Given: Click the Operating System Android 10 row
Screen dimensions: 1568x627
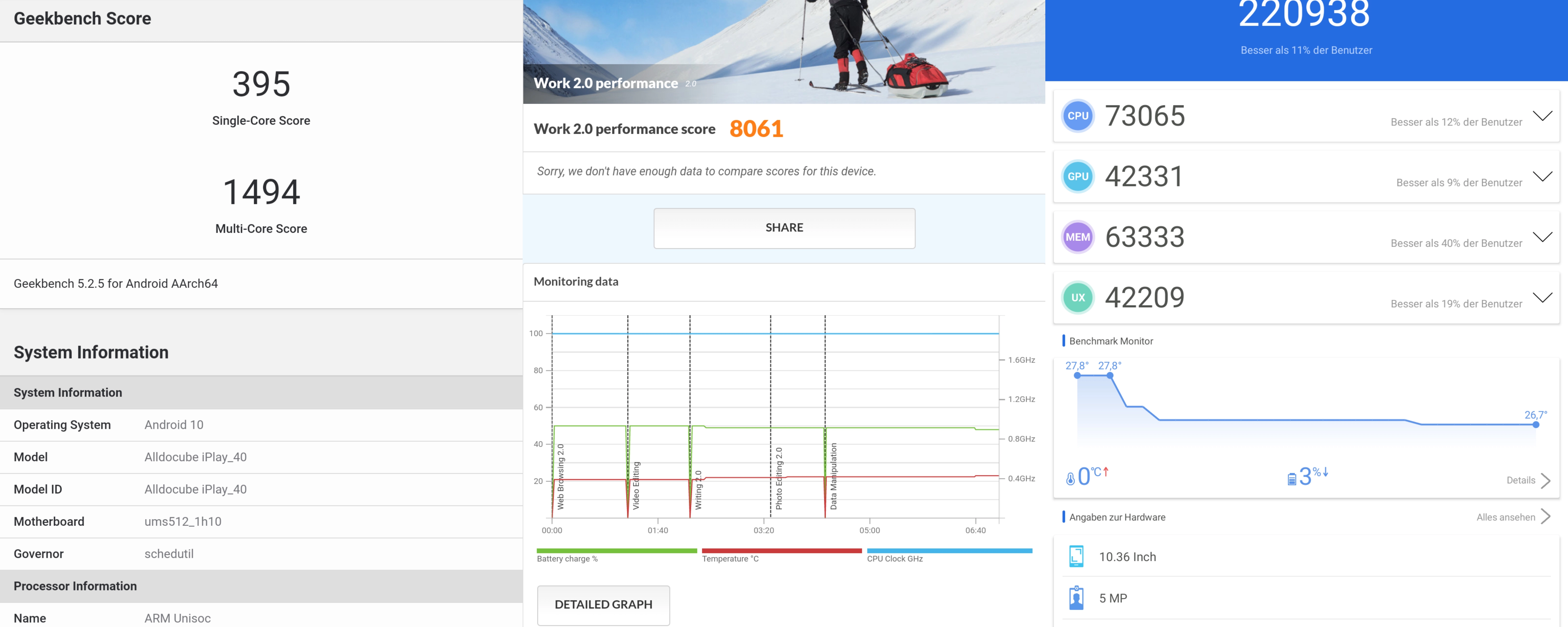Looking at the screenshot, I should tap(261, 425).
